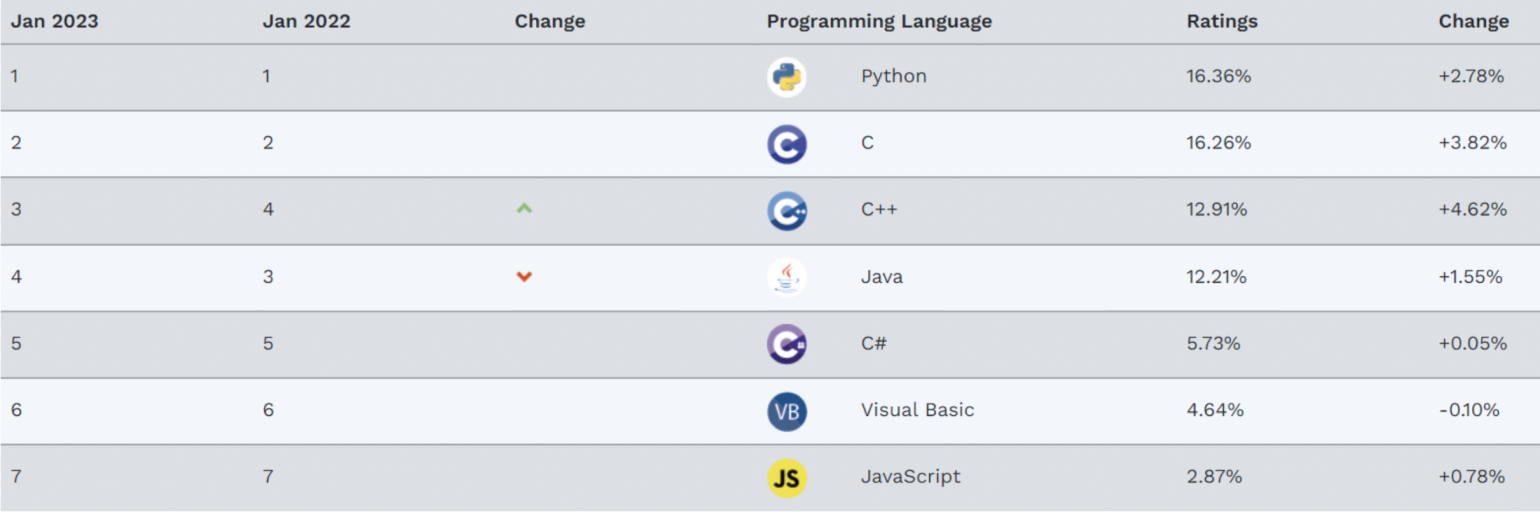The height and width of the screenshot is (512, 1540).
Task: Click the -0.10% change for Visual Basic
Action: tap(1469, 410)
